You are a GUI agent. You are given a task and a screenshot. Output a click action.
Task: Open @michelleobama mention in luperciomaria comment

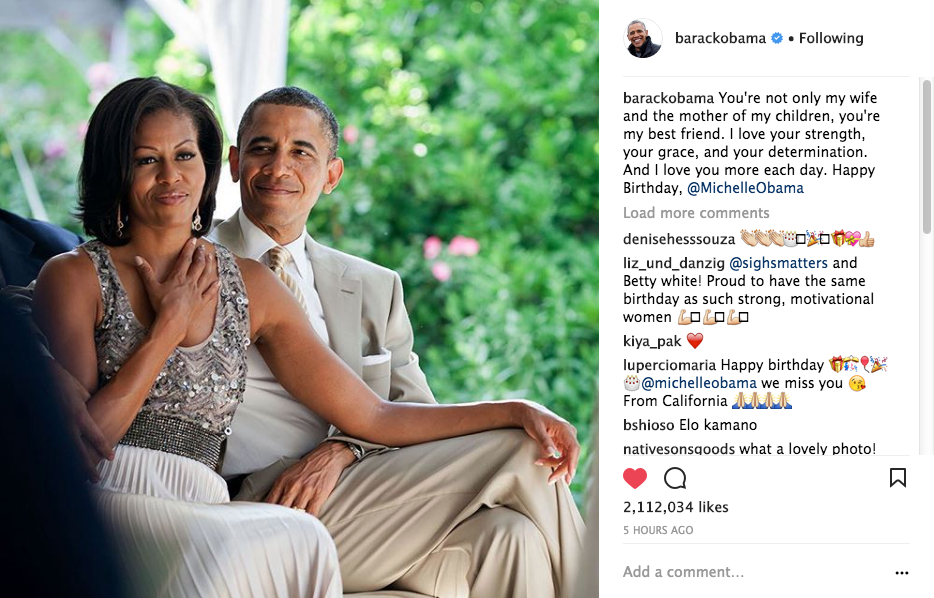coord(699,382)
